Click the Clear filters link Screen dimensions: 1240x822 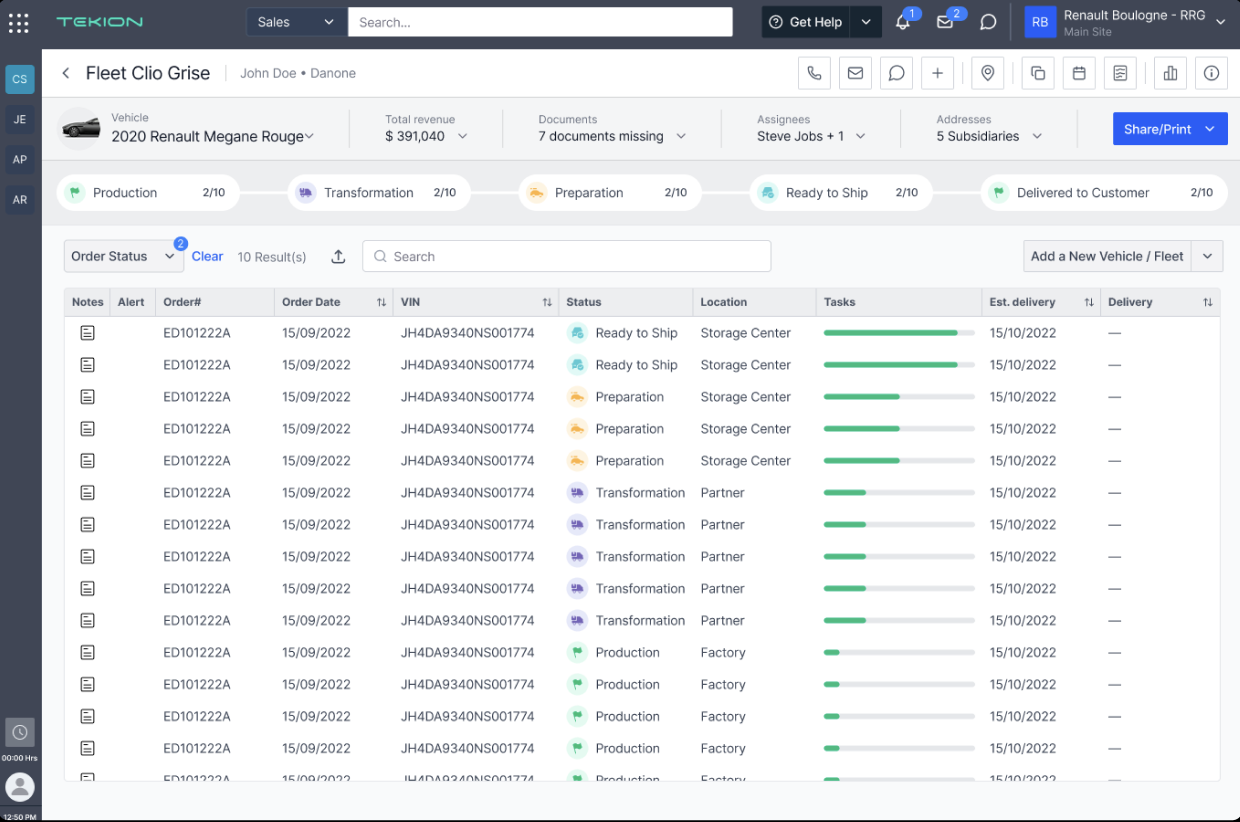click(x=207, y=257)
